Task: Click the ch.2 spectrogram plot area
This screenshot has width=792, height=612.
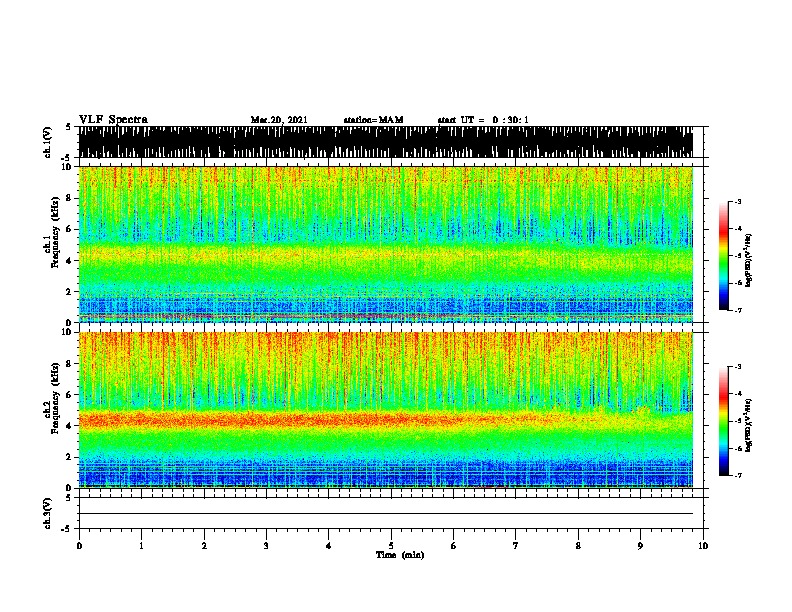Action: 386,410
